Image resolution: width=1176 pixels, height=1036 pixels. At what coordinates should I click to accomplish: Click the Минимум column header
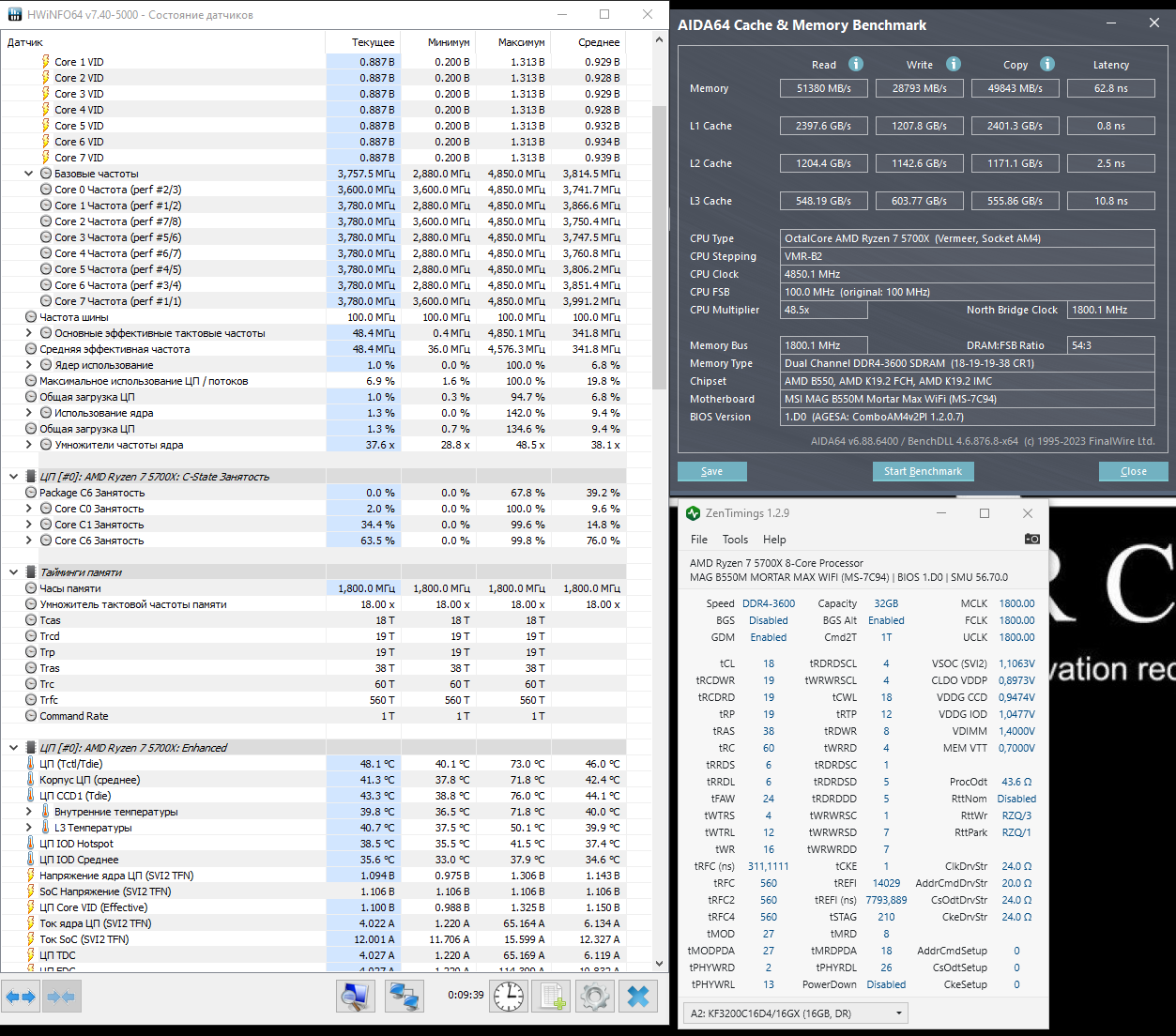[438, 42]
